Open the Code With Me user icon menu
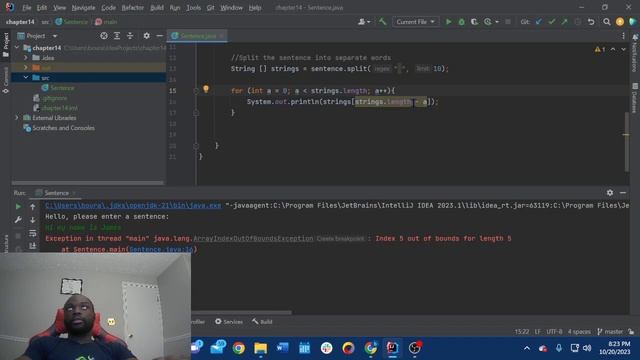The height and width of the screenshot is (360, 640). (x=364, y=22)
